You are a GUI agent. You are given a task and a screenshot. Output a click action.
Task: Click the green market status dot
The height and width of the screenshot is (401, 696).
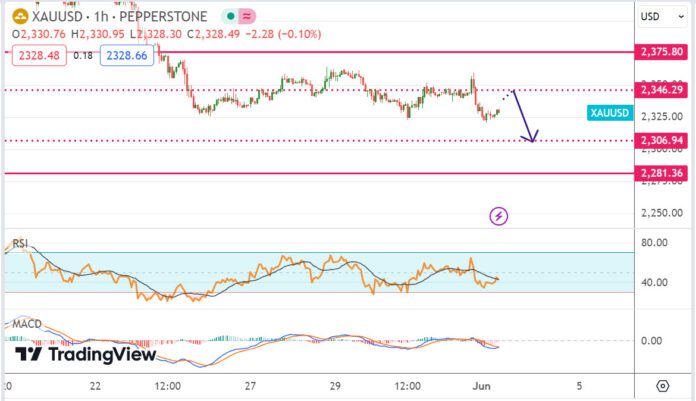[x=230, y=17]
